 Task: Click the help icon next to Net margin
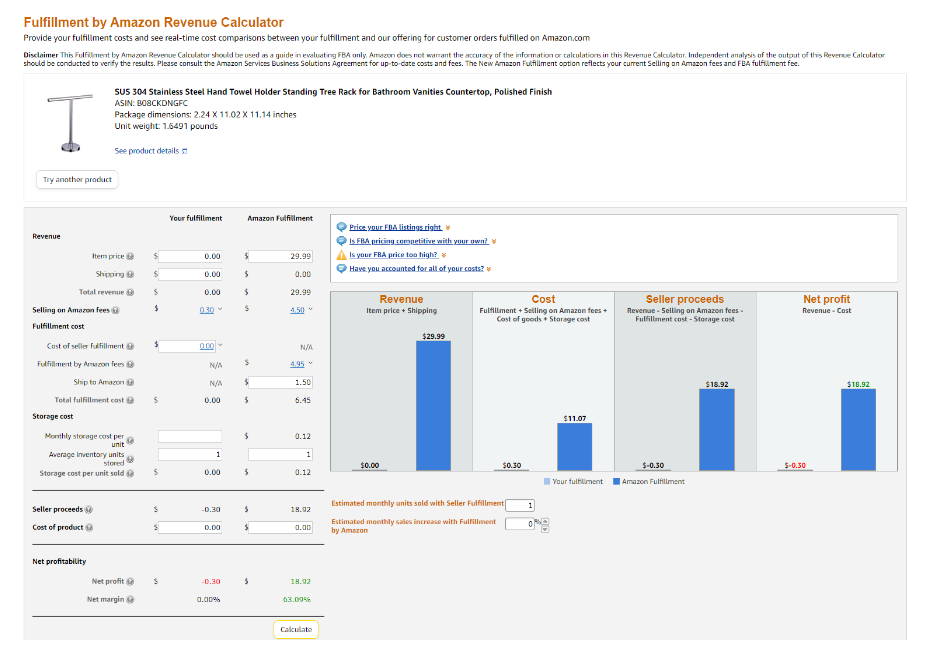(x=130, y=600)
